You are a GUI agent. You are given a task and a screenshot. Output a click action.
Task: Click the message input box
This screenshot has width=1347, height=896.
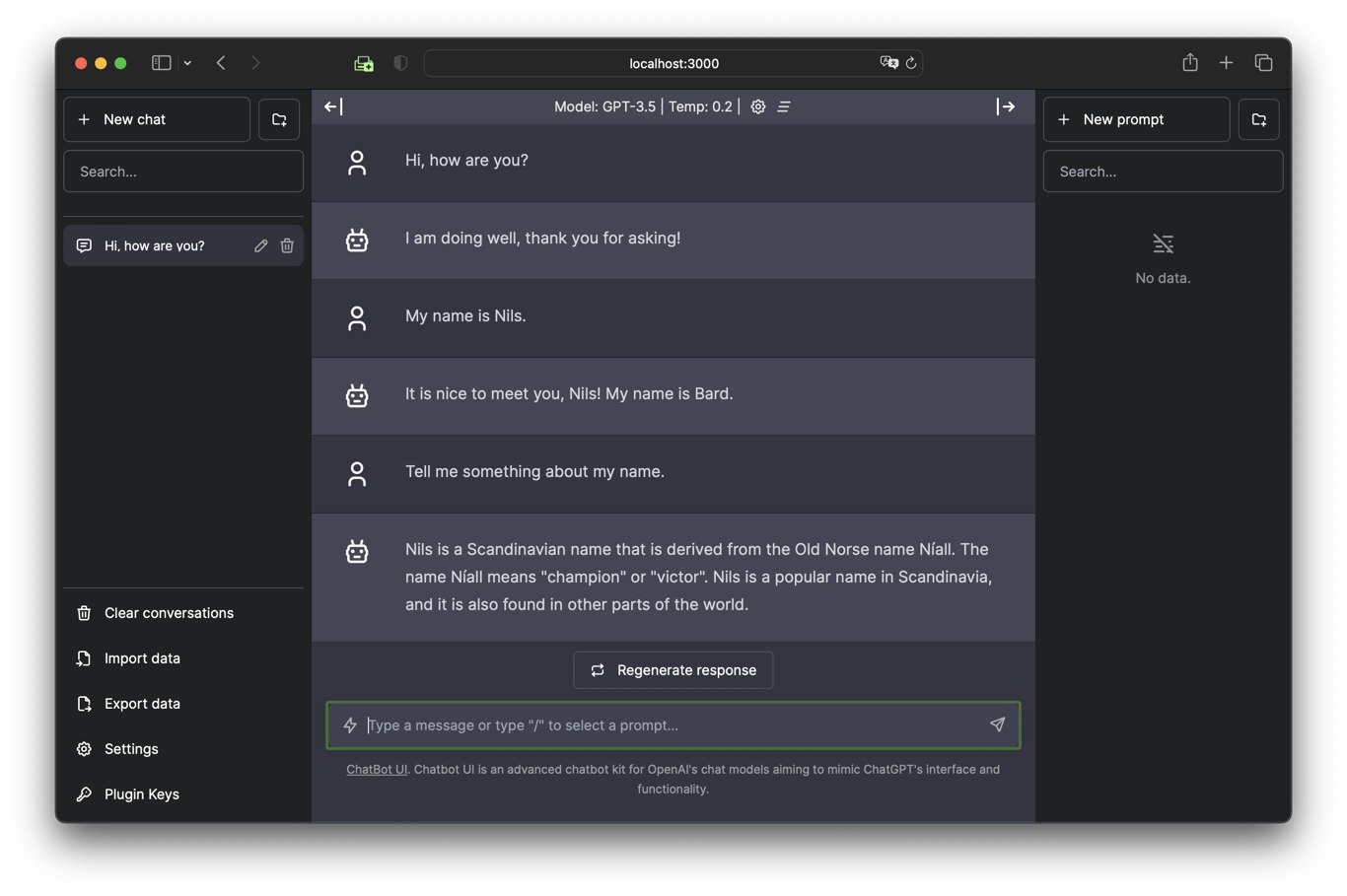coord(673,725)
